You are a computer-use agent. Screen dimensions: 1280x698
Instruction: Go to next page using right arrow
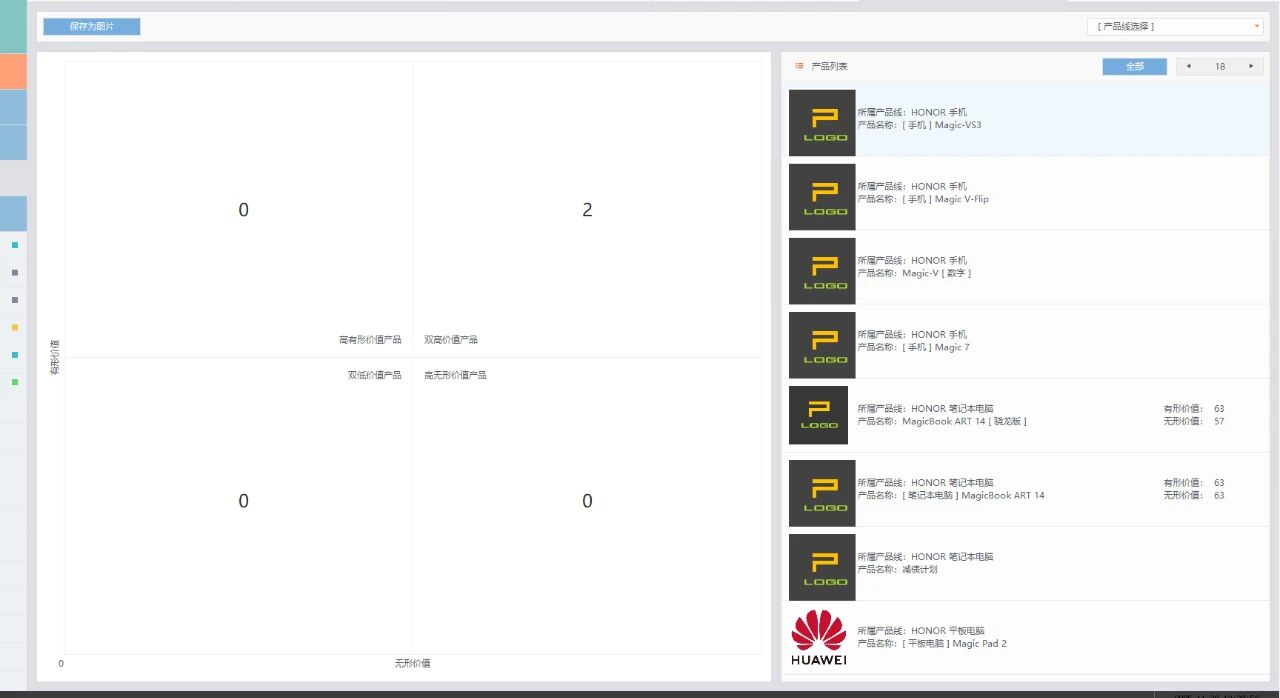pyautogui.click(x=1250, y=67)
